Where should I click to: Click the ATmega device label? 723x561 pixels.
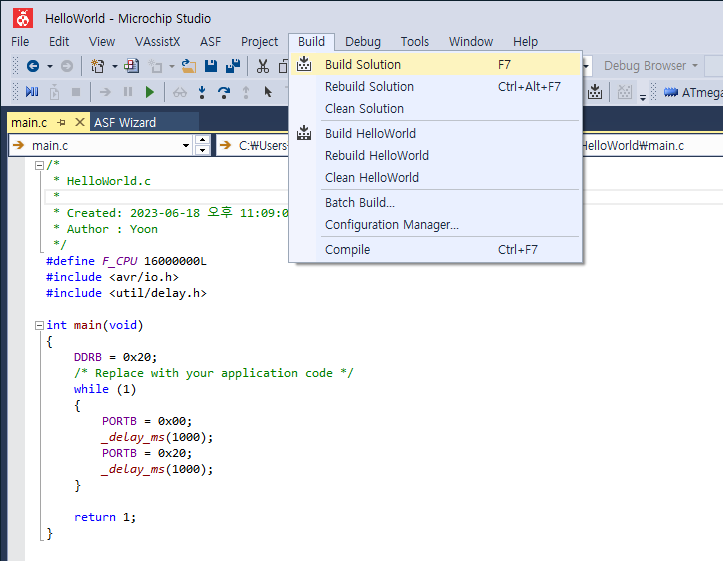tap(702, 93)
